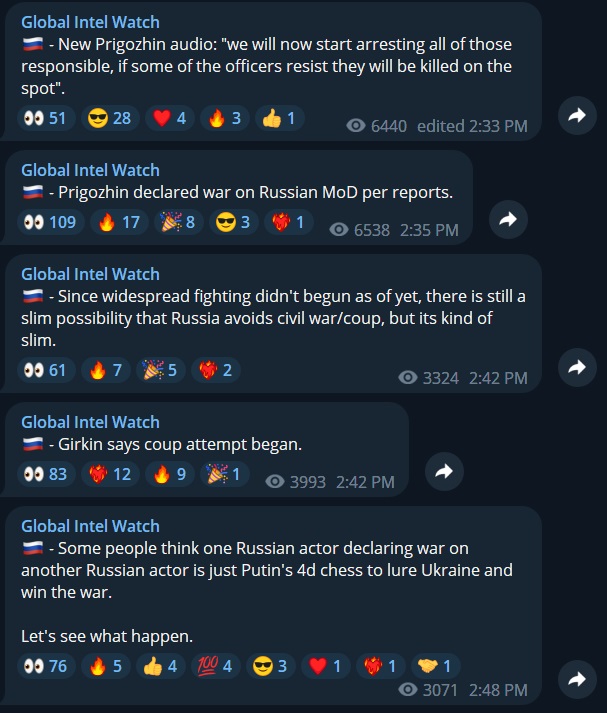
Task: Forward the Prigozhin audio message
Action: 577,115
